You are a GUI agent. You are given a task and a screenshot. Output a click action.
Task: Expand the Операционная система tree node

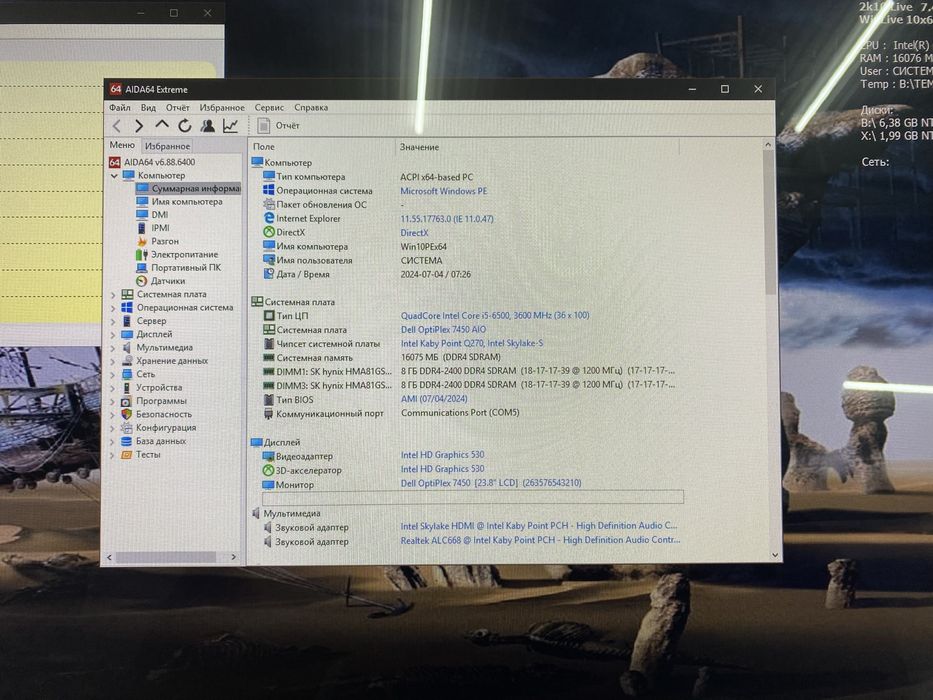(x=113, y=308)
